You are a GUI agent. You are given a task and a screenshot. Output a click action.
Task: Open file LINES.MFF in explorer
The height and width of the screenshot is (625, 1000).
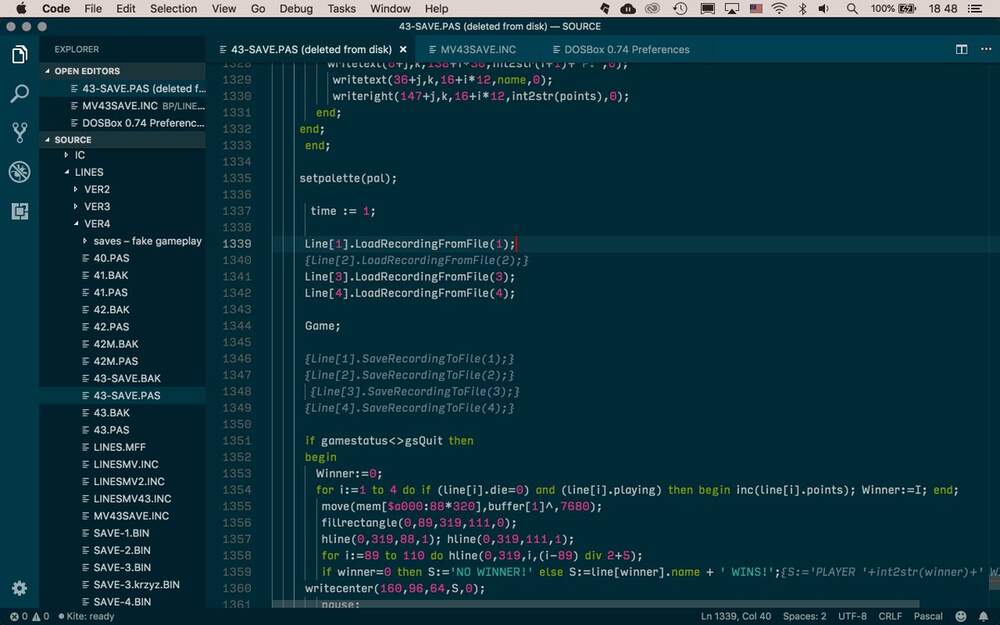pyautogui.click(x=122, y=447)
